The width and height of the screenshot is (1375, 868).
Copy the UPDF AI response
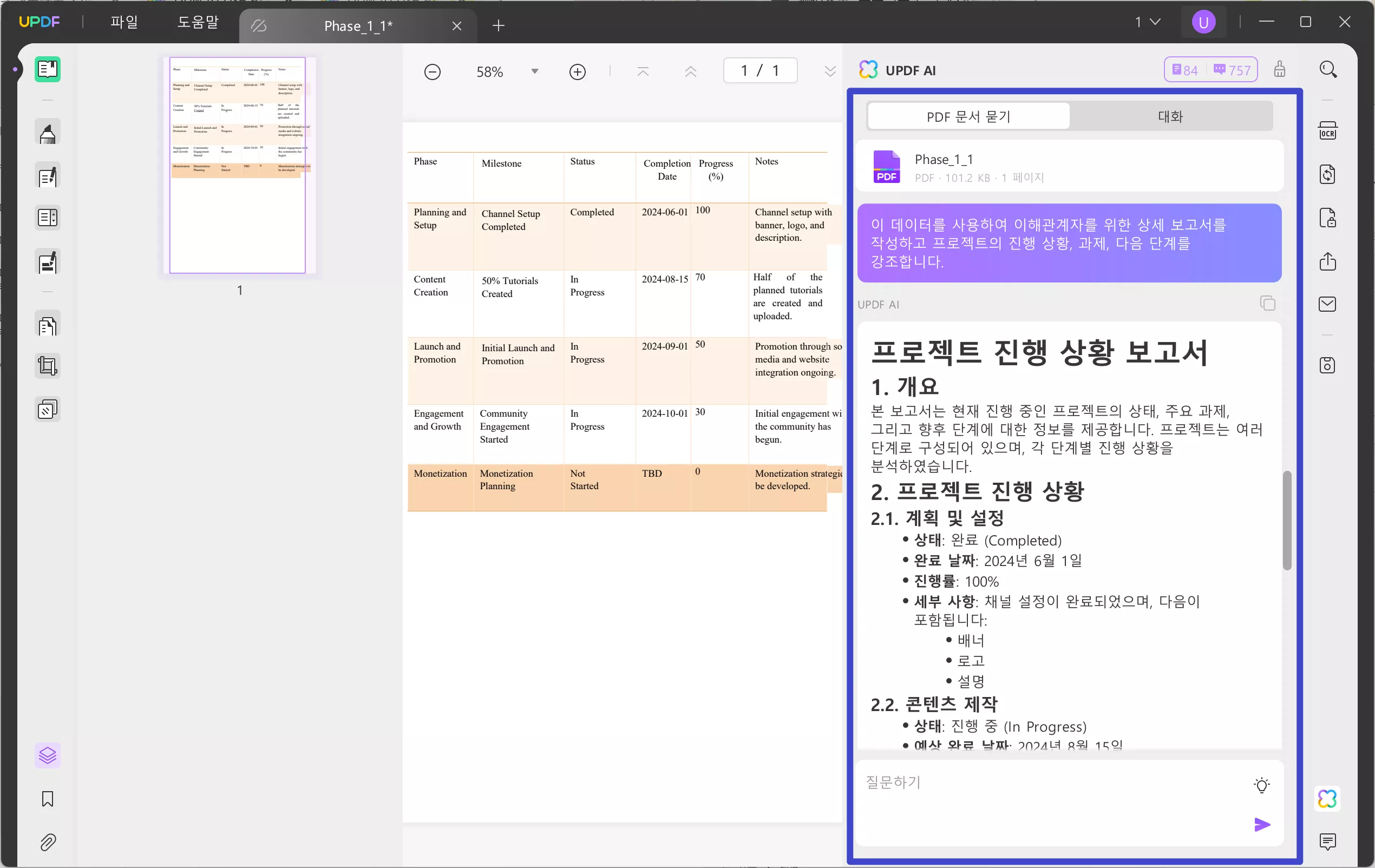click(x=1268, y=303)
